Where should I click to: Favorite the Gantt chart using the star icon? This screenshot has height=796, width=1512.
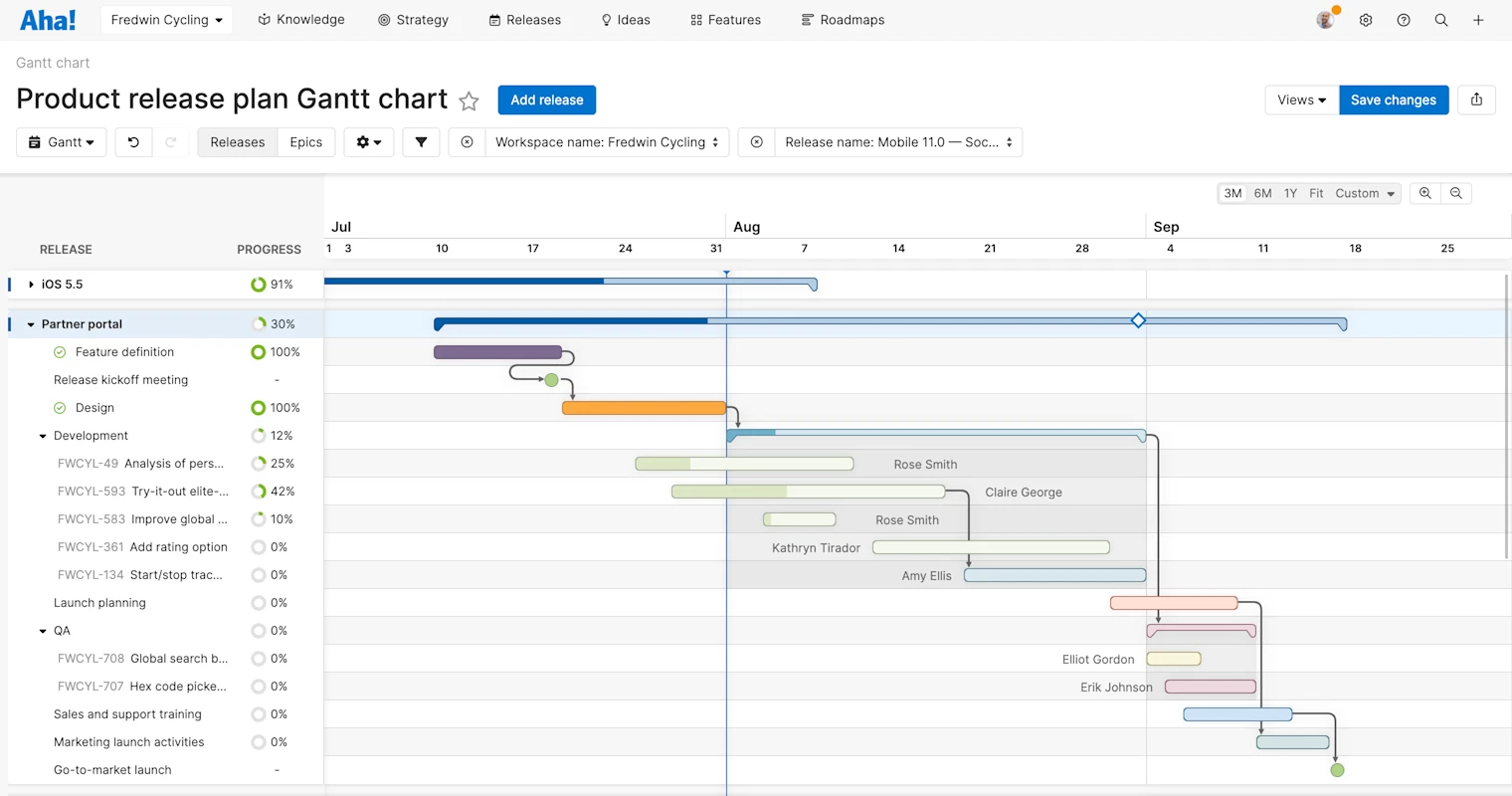(469, 99)
